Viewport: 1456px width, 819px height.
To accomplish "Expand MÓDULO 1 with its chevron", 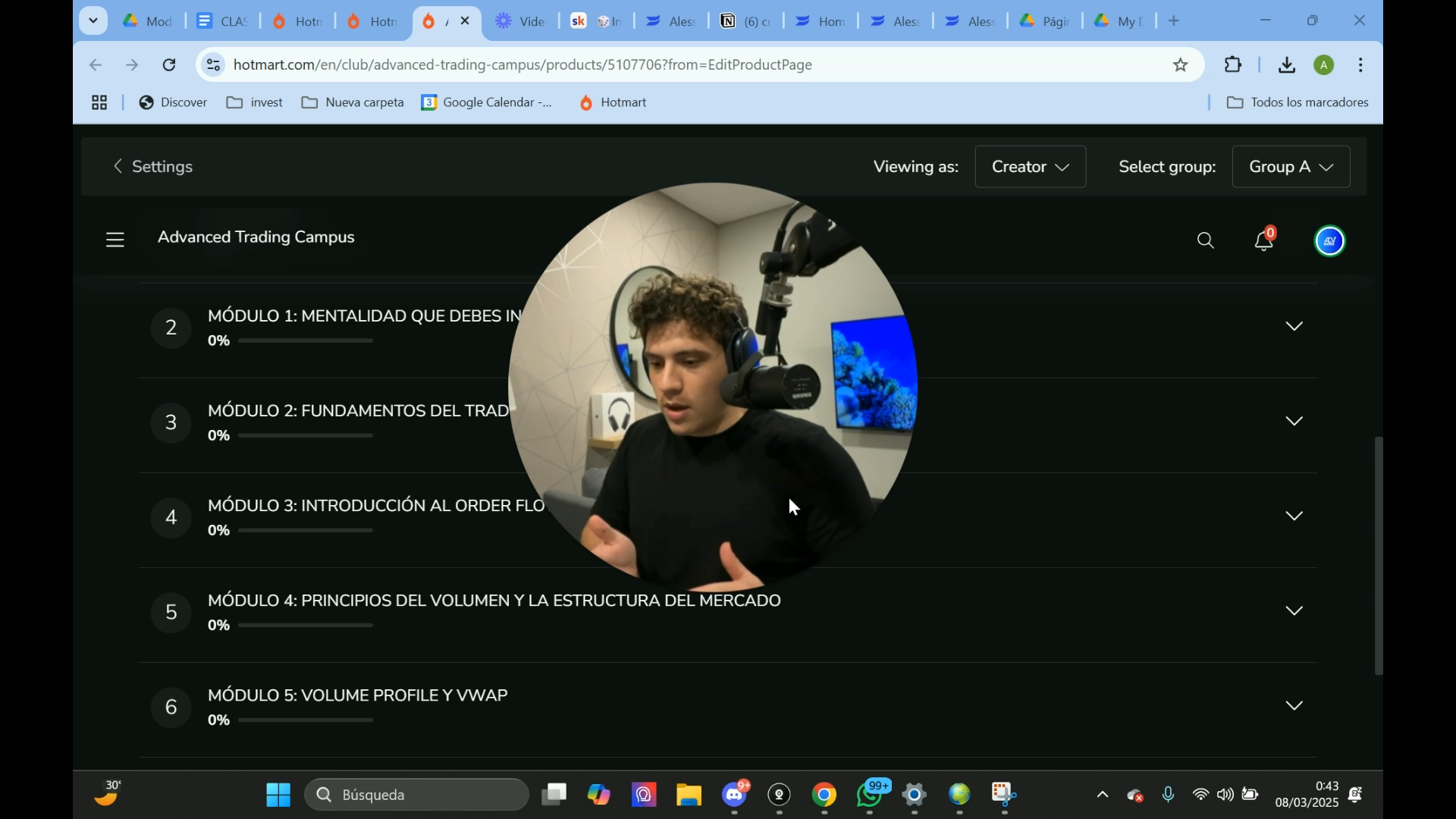I will [1294, 327].
